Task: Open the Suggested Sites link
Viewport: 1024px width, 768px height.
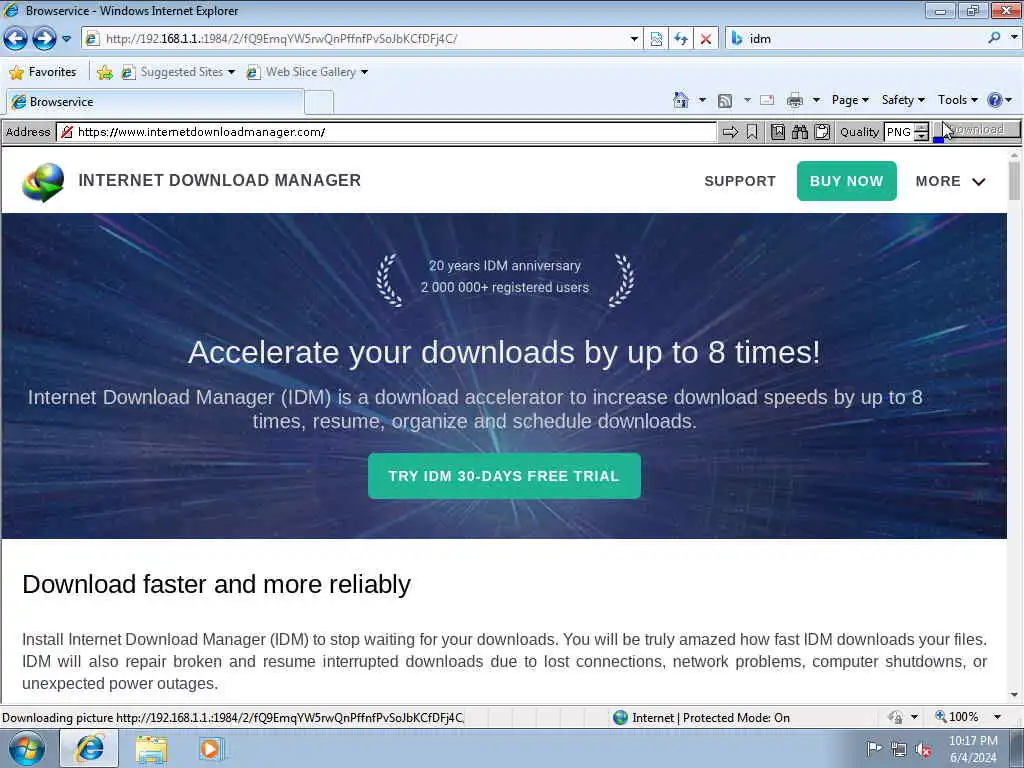Action: (x=178, y=72)
